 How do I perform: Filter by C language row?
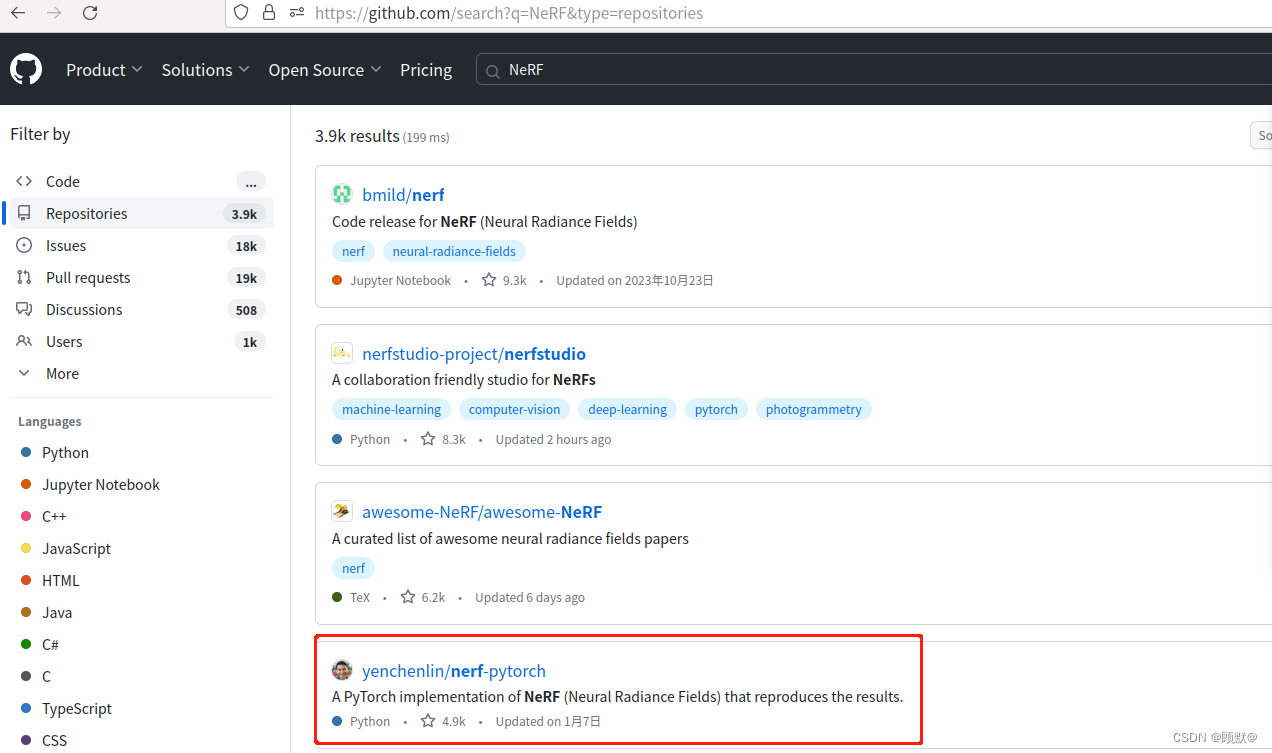(144, 676)
